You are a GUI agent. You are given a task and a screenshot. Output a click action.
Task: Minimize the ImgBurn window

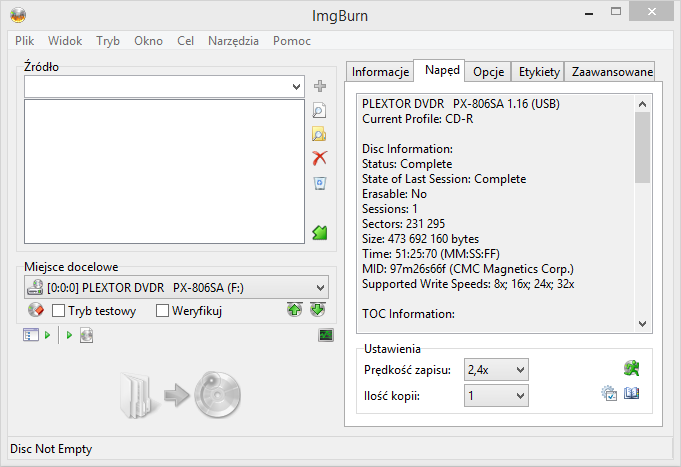coord(589,12)
